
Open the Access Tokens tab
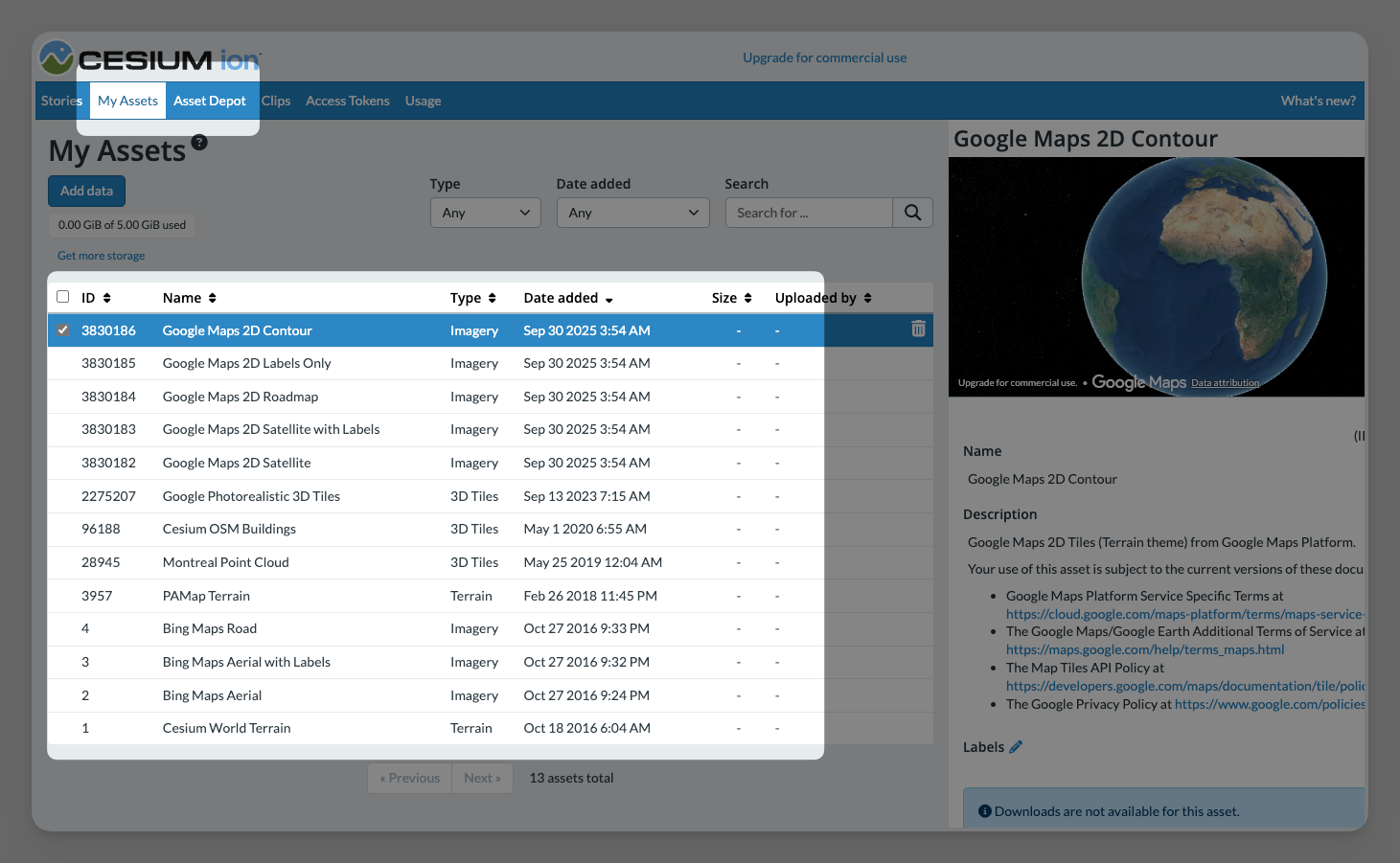tap(347, 101)
